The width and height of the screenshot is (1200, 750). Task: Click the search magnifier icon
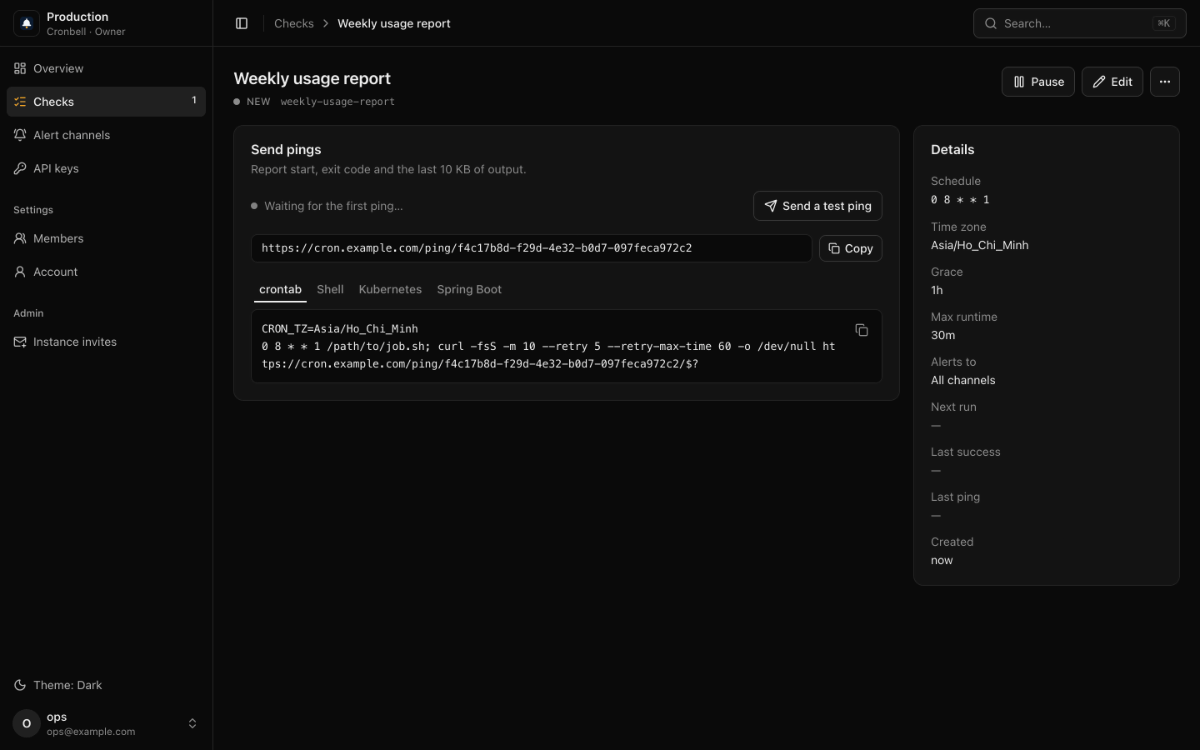[x=991, y=23]
